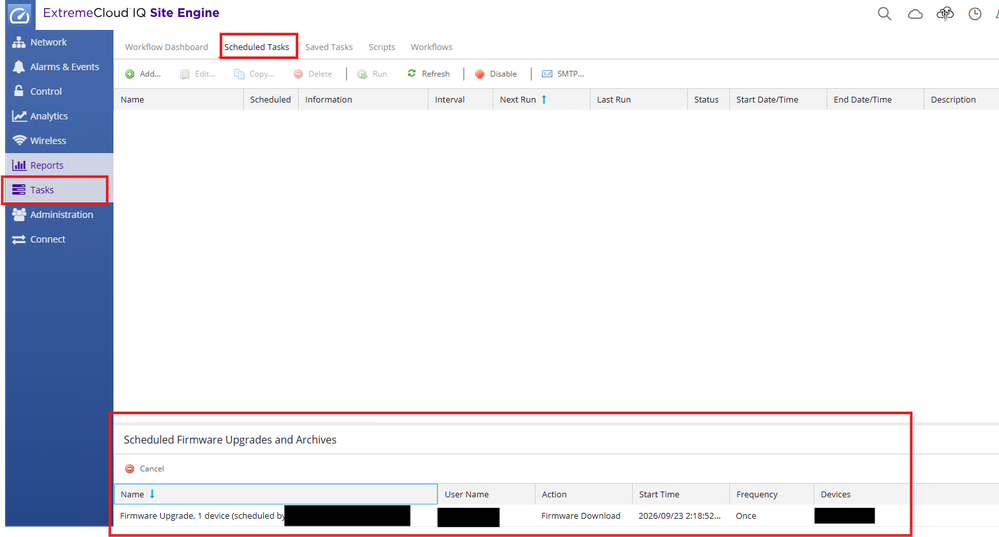
Task: Open Control in the sidebar
Action: pos(59,91)
